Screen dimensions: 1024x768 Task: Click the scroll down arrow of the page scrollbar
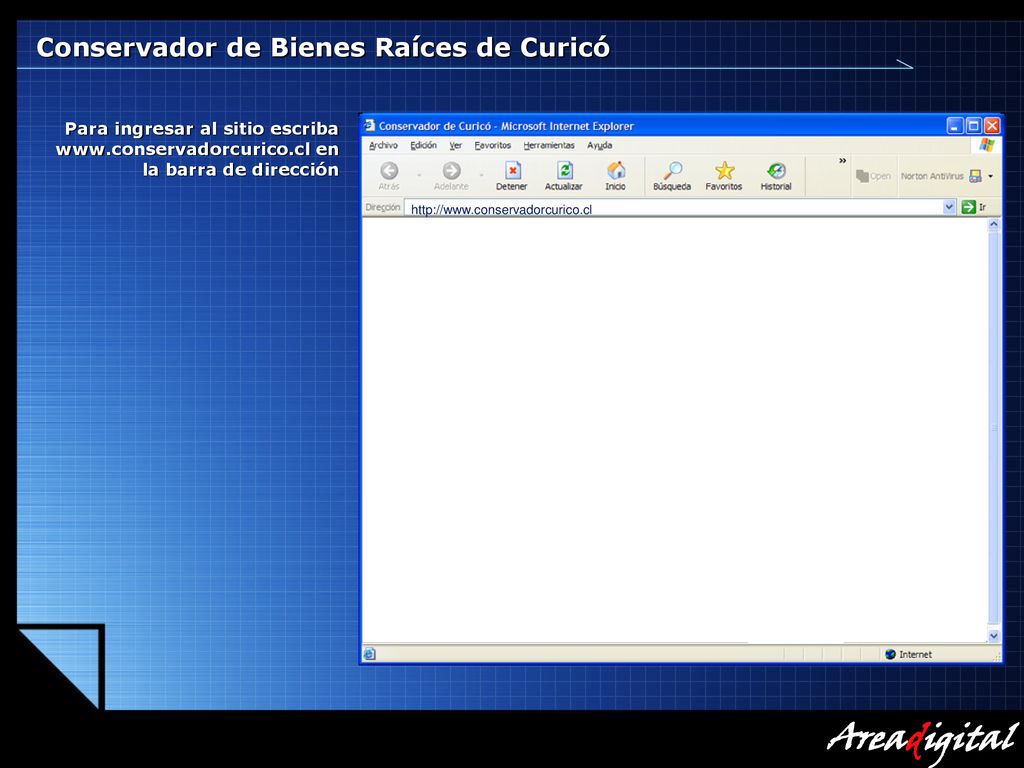994,635
